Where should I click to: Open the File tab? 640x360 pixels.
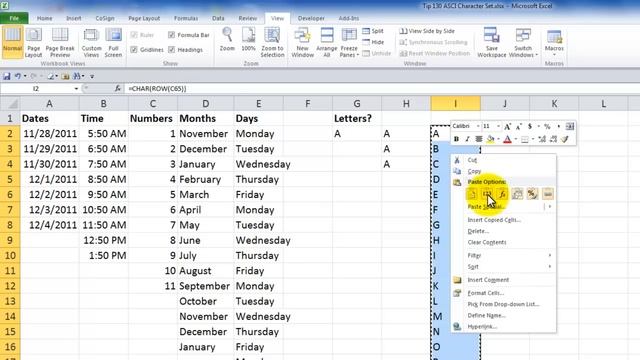[14, 18]
